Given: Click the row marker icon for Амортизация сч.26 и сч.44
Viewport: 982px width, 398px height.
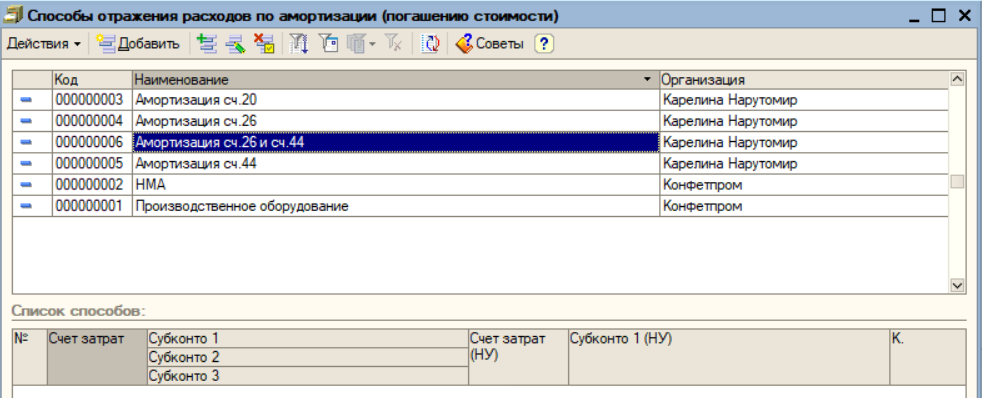Looking at the screenshot, I should pyautogui.click(x=26, y=143).
